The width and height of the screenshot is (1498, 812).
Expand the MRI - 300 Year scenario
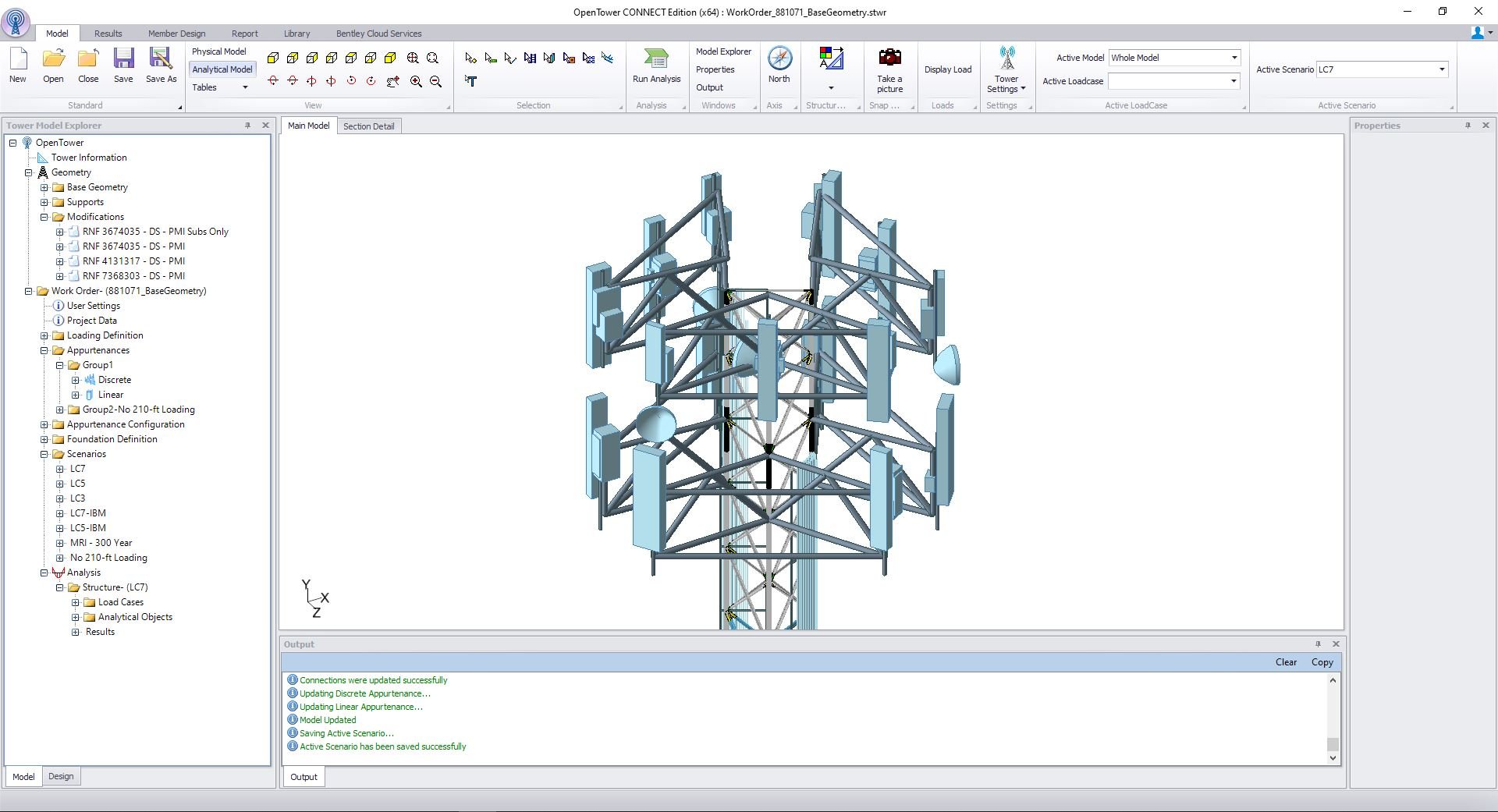coord(60,543)
